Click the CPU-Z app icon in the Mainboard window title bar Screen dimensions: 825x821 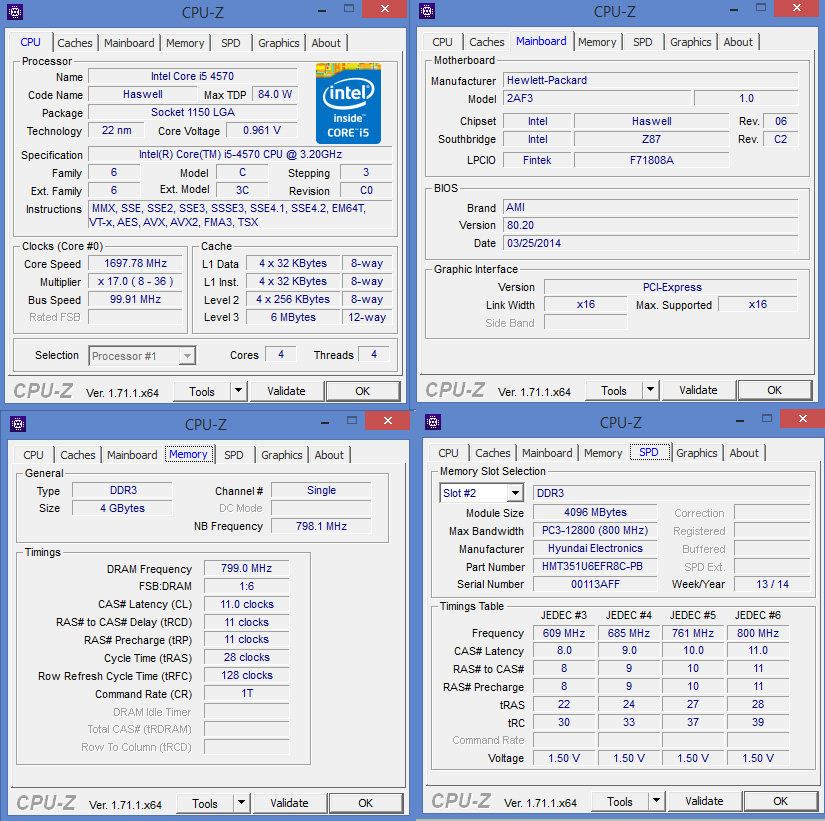tap(427, 11)
